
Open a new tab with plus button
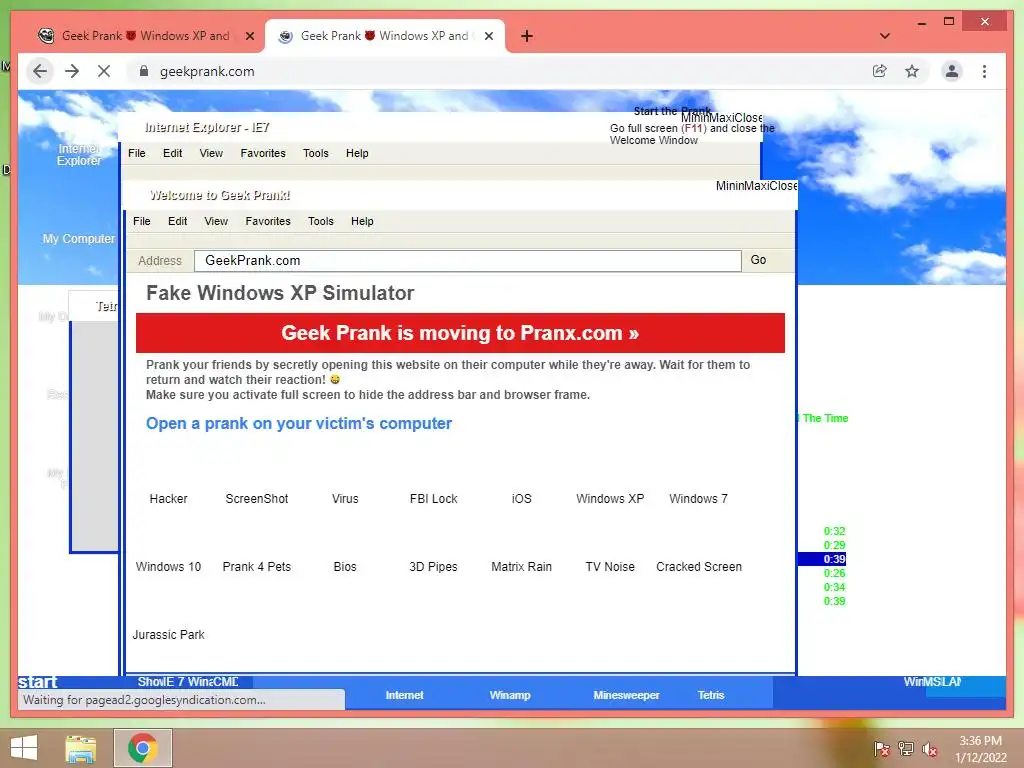click(527, 36)
